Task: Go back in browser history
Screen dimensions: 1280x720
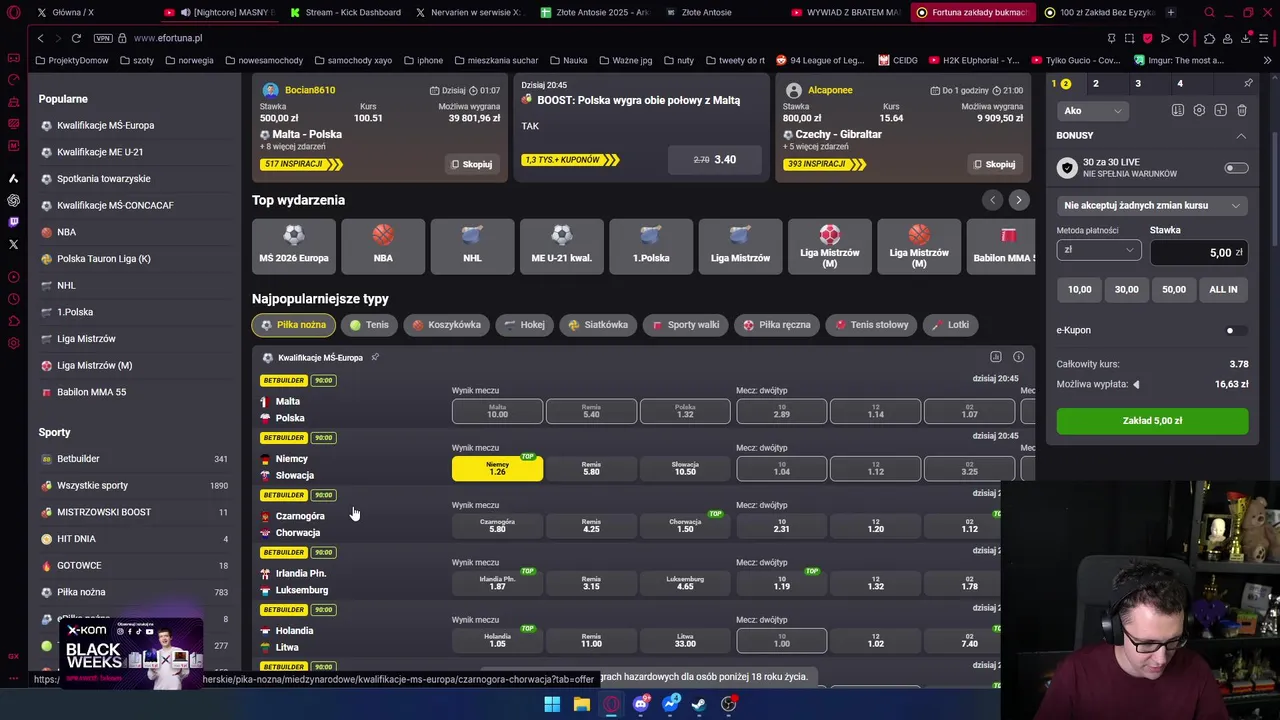Action: tap(40, 38)
